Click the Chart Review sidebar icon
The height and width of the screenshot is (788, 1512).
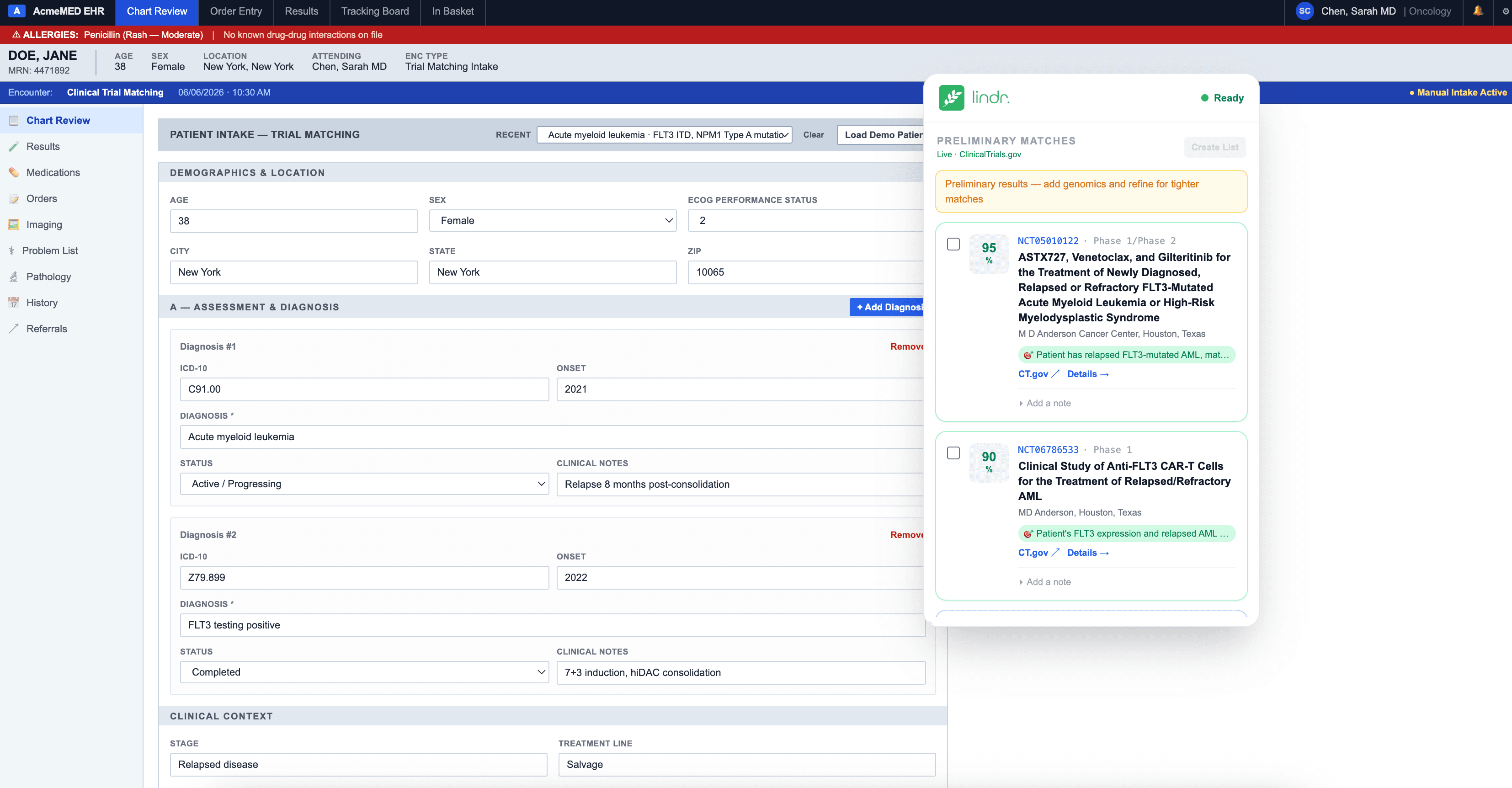pyautogui.click(x=14, y=120)
